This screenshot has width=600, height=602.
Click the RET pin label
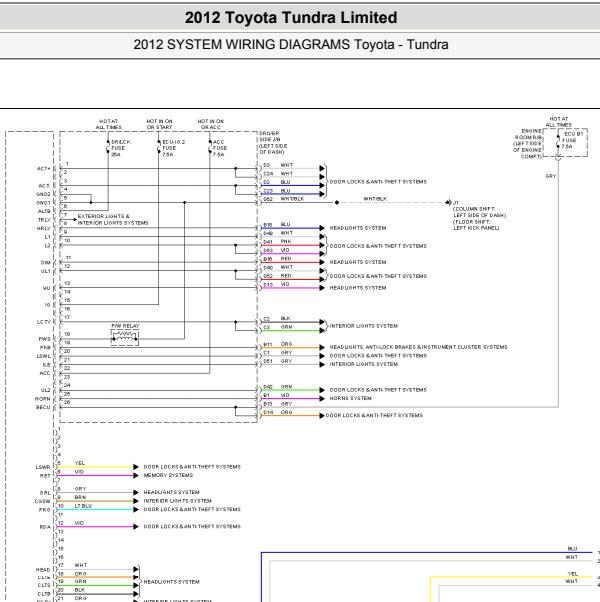(x=45, y=476)
